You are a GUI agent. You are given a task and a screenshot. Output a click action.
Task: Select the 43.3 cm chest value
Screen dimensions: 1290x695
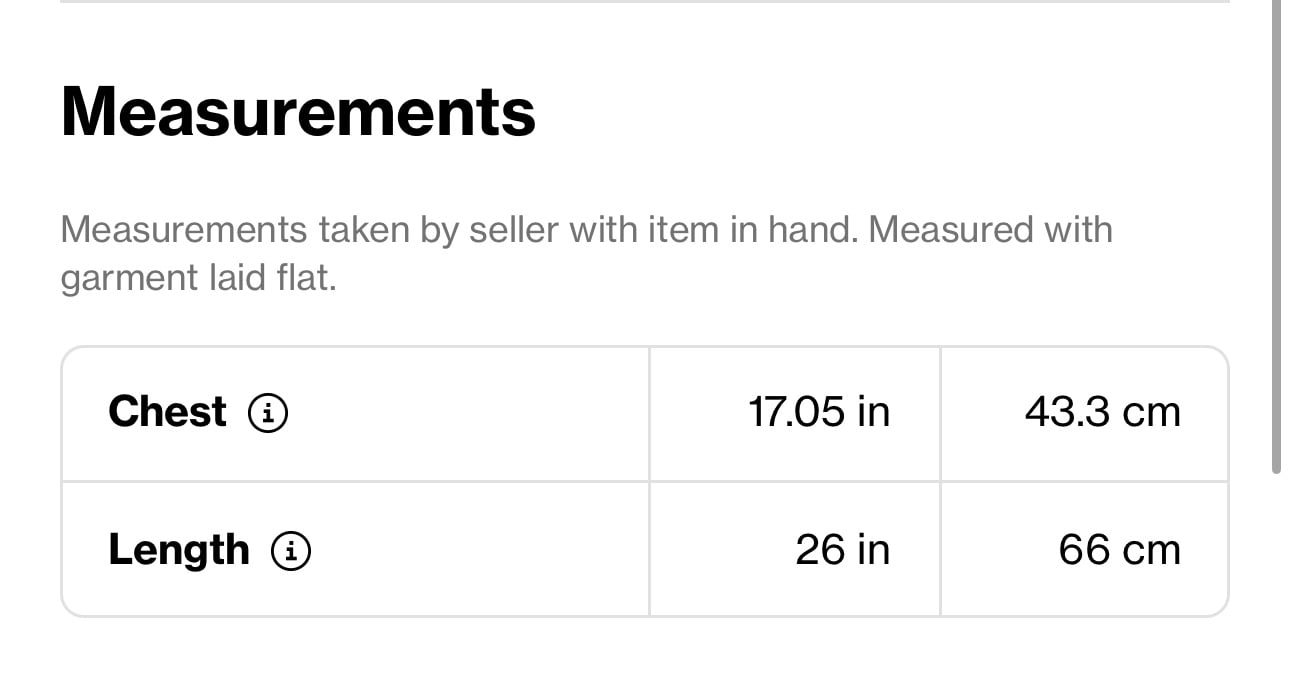pos(1102,412)
